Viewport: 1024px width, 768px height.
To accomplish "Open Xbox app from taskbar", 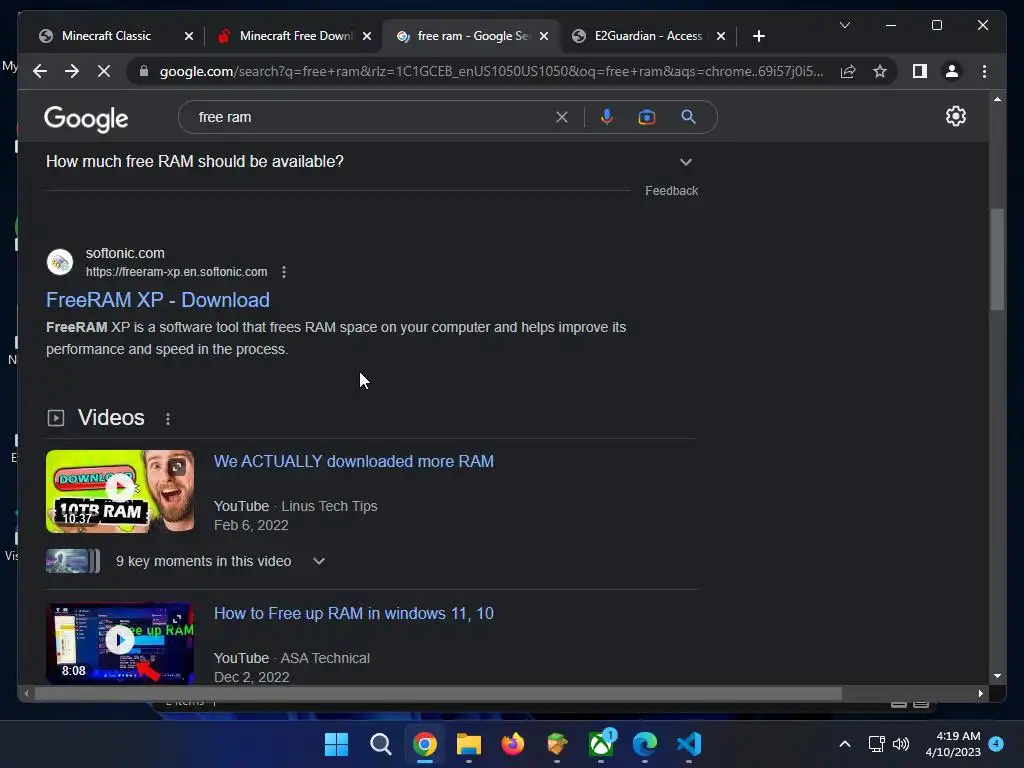I will 601,744.
